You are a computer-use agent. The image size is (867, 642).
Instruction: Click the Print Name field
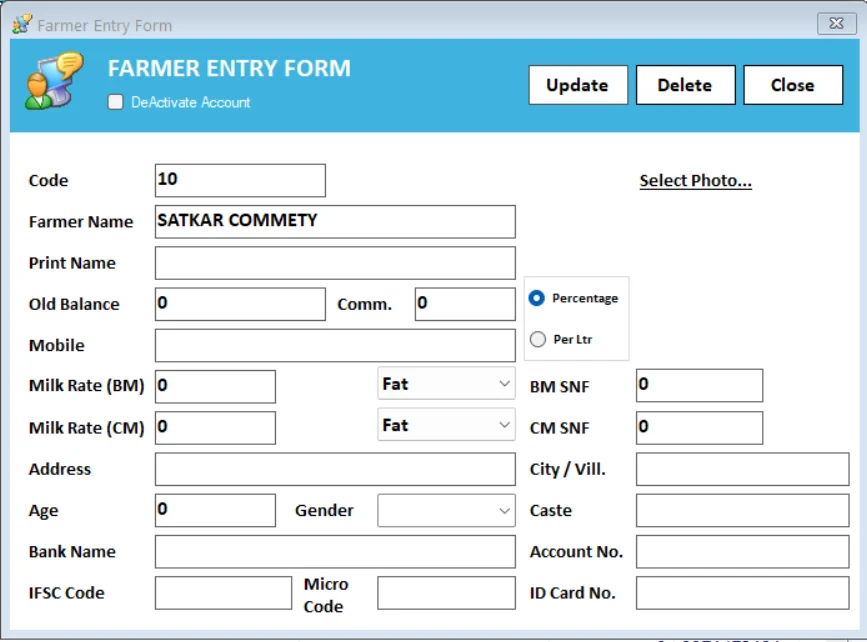[x=335, y=263]
